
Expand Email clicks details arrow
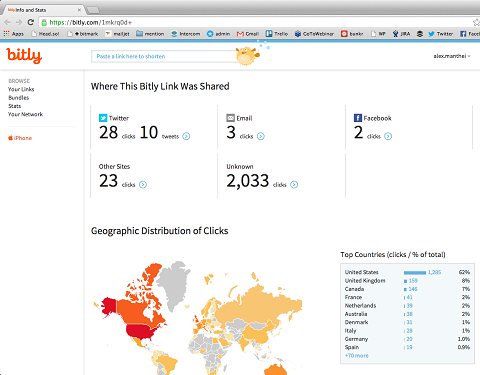point(261,136)
